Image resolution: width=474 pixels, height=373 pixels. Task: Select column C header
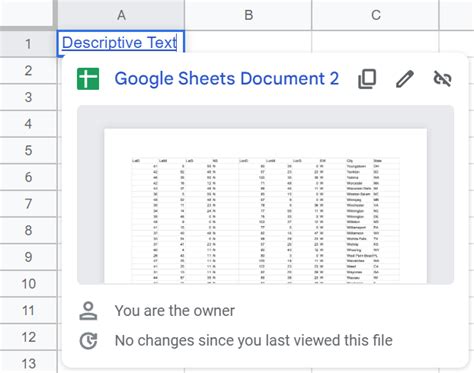click(x=376, y=15)
